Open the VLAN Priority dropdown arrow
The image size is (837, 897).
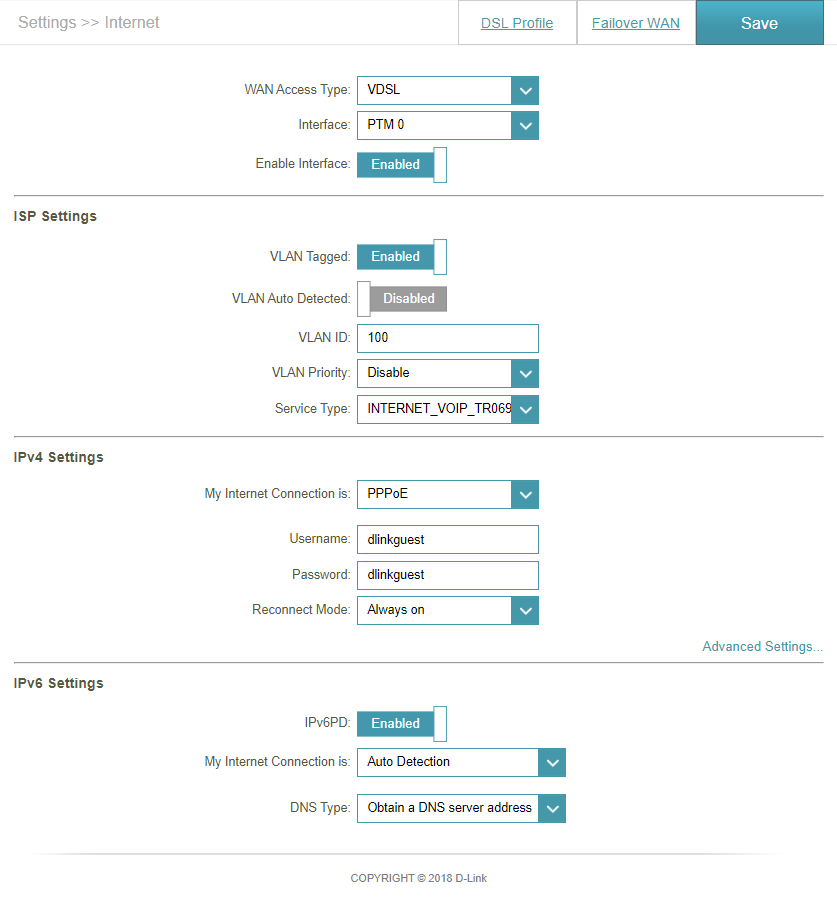point(525,374)
